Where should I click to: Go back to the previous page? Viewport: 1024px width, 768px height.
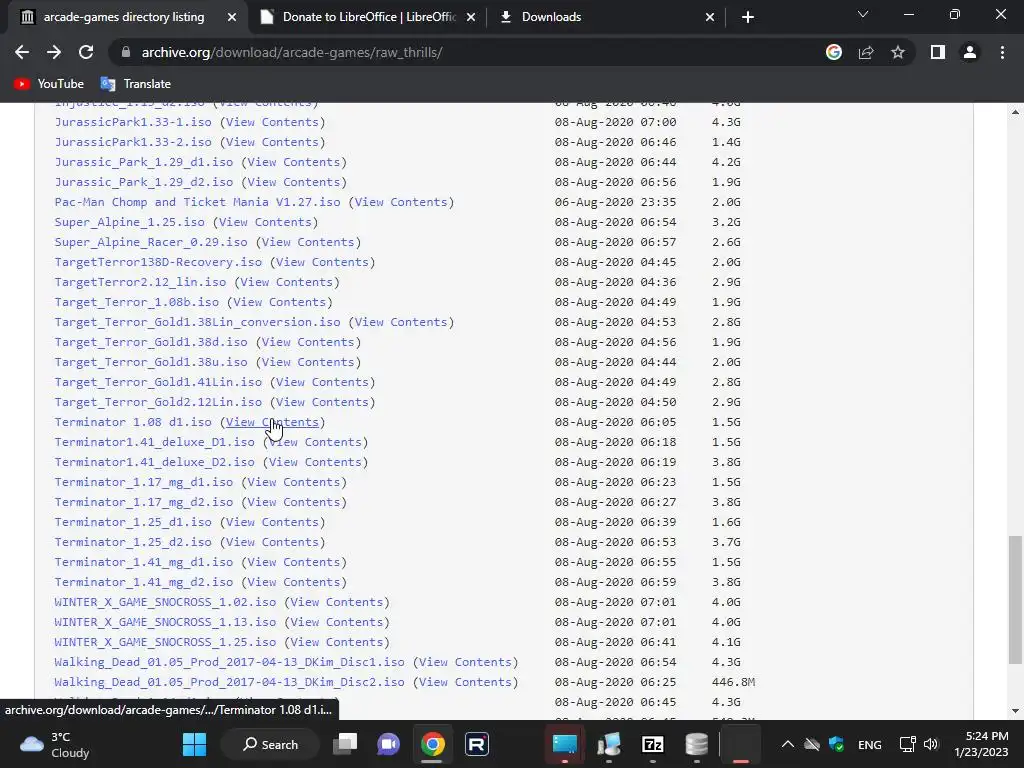coord(22,52)
